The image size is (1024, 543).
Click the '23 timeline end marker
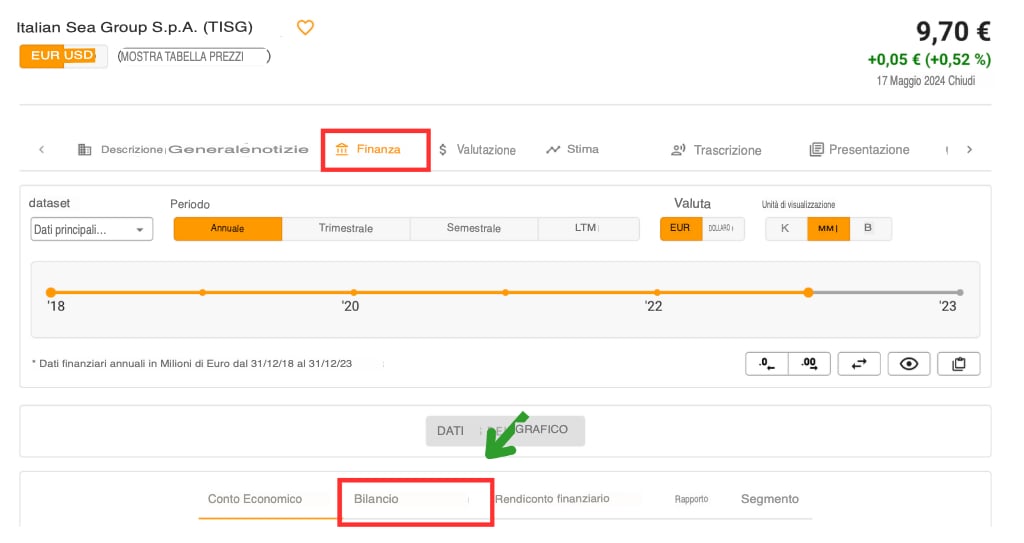coord(960,292)
